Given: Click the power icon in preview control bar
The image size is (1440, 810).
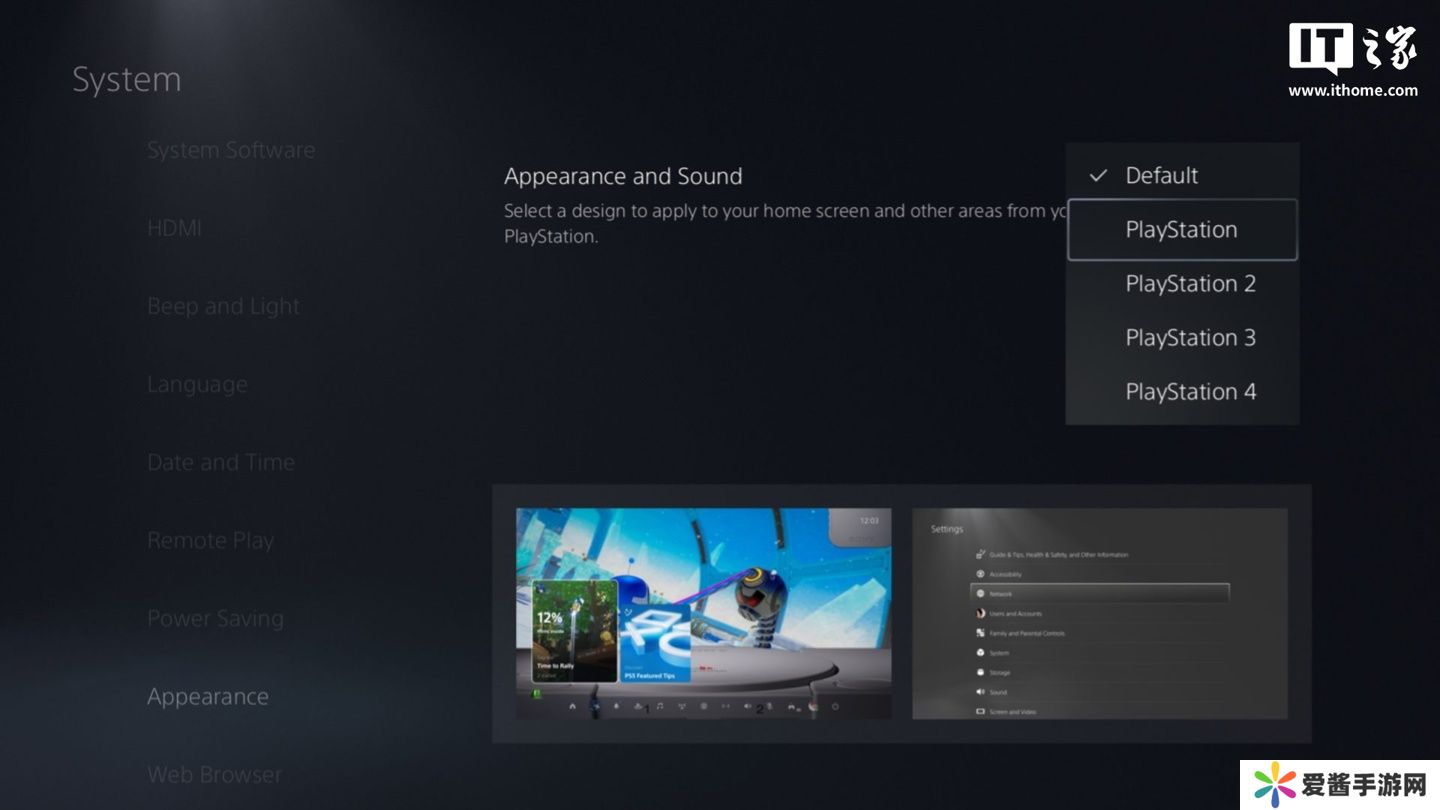Looking at the screenshot, I should point(835,707).
